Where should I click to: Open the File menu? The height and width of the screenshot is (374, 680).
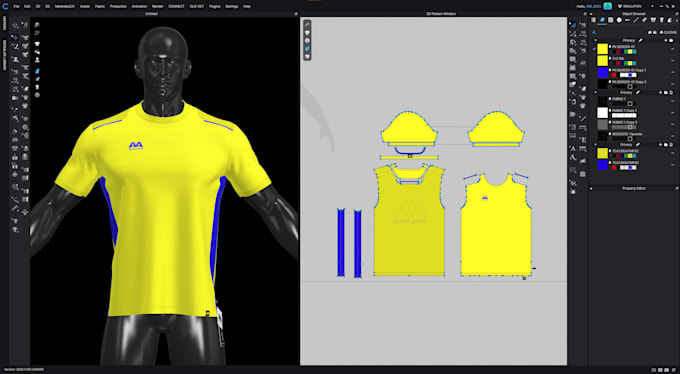click(x=16, y=7)
